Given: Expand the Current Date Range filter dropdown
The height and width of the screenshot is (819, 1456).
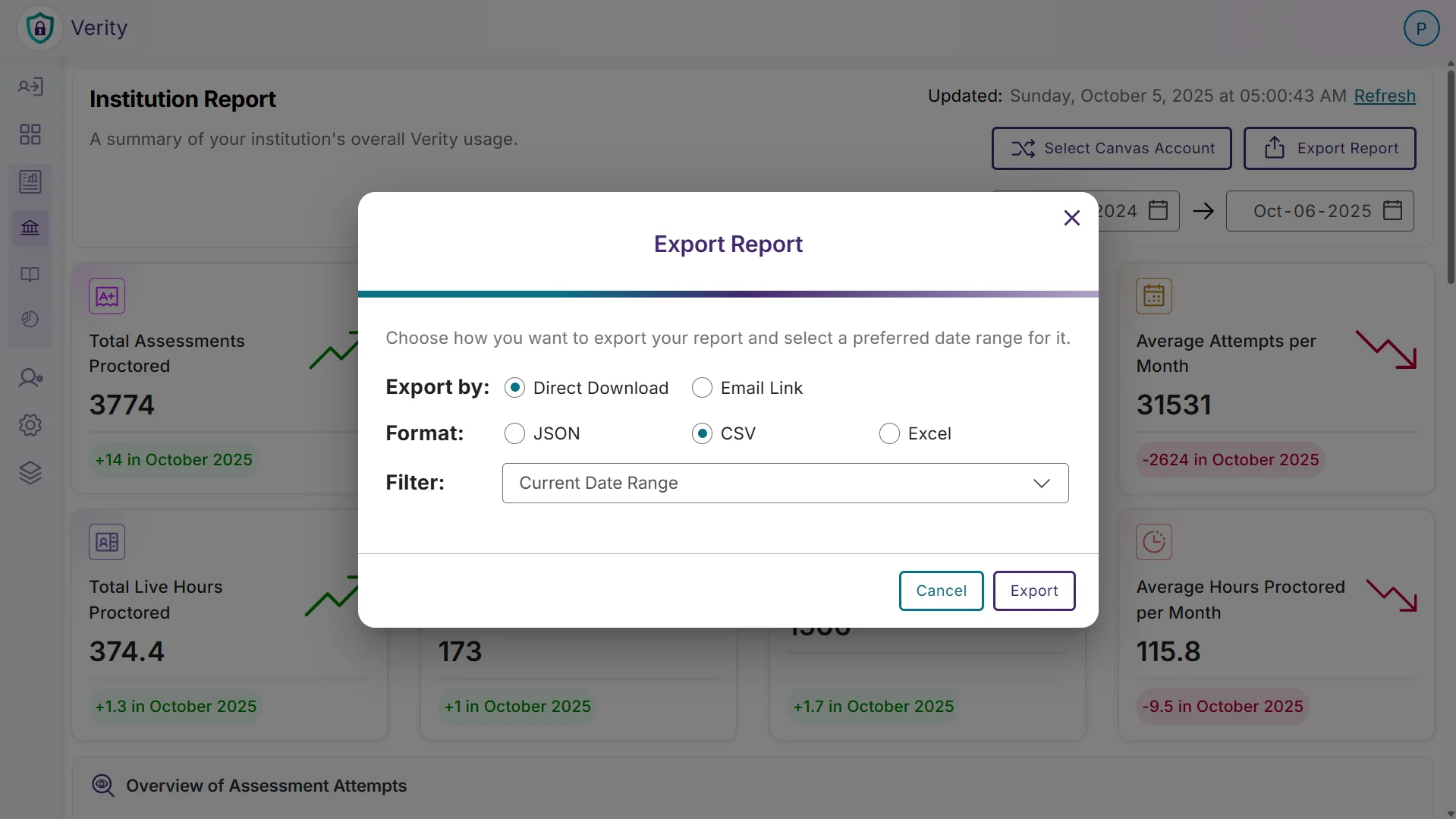Looking at the screenshot, I should [785, 484].
